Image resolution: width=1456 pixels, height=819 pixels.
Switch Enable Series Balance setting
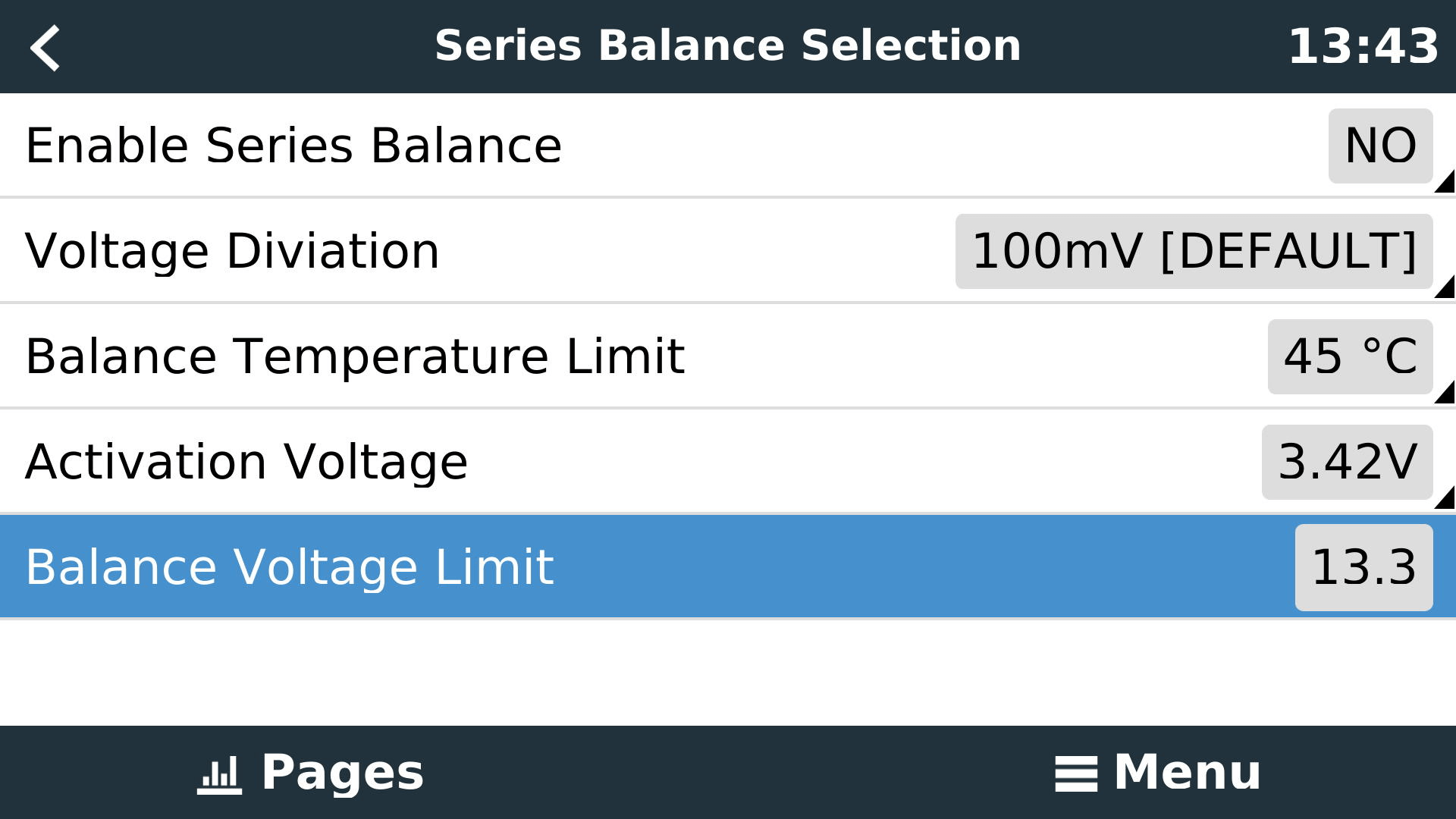(1380, 145)
